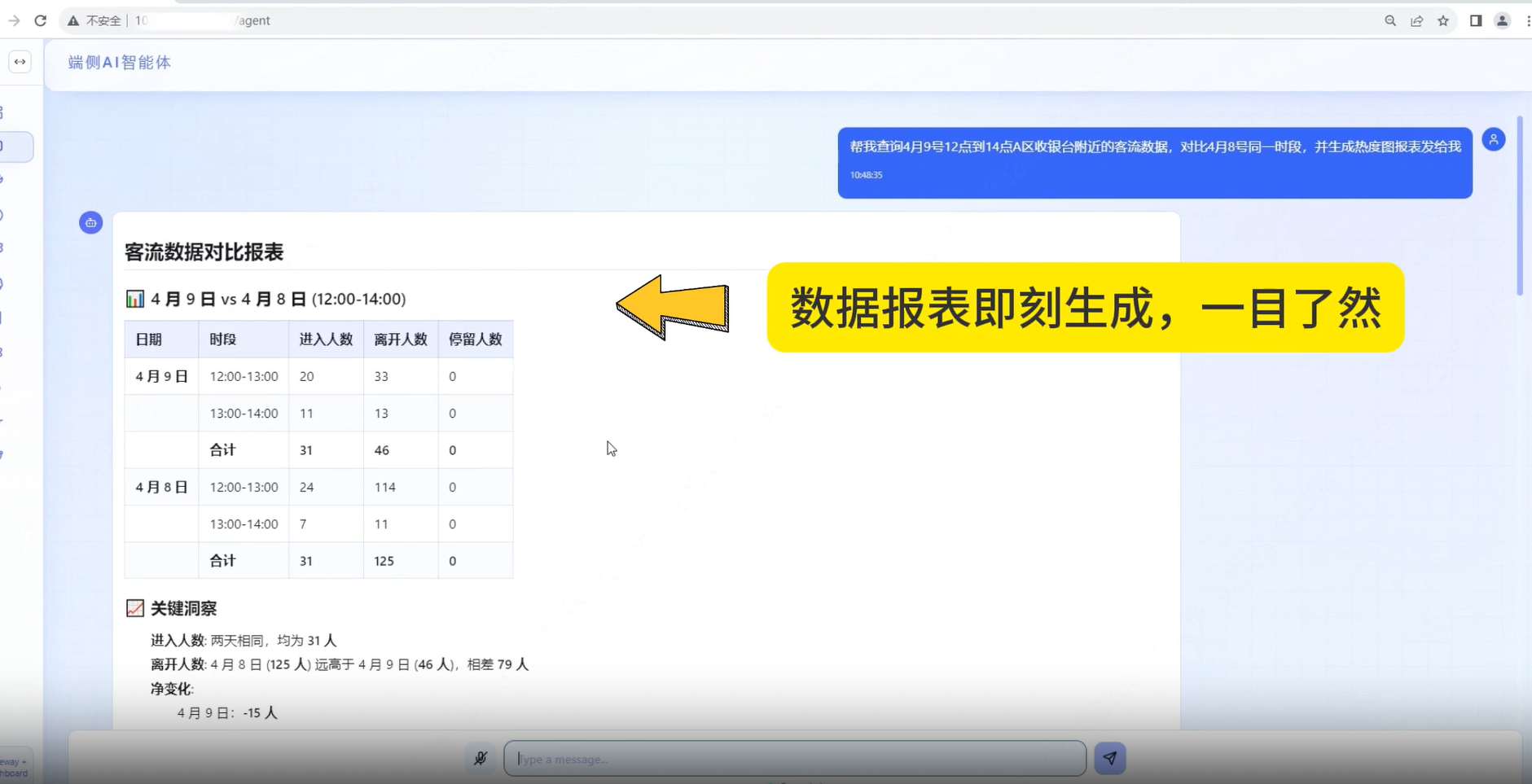
Task: Open the zoom magnifier icon in the address bar
Action: 1389,20
